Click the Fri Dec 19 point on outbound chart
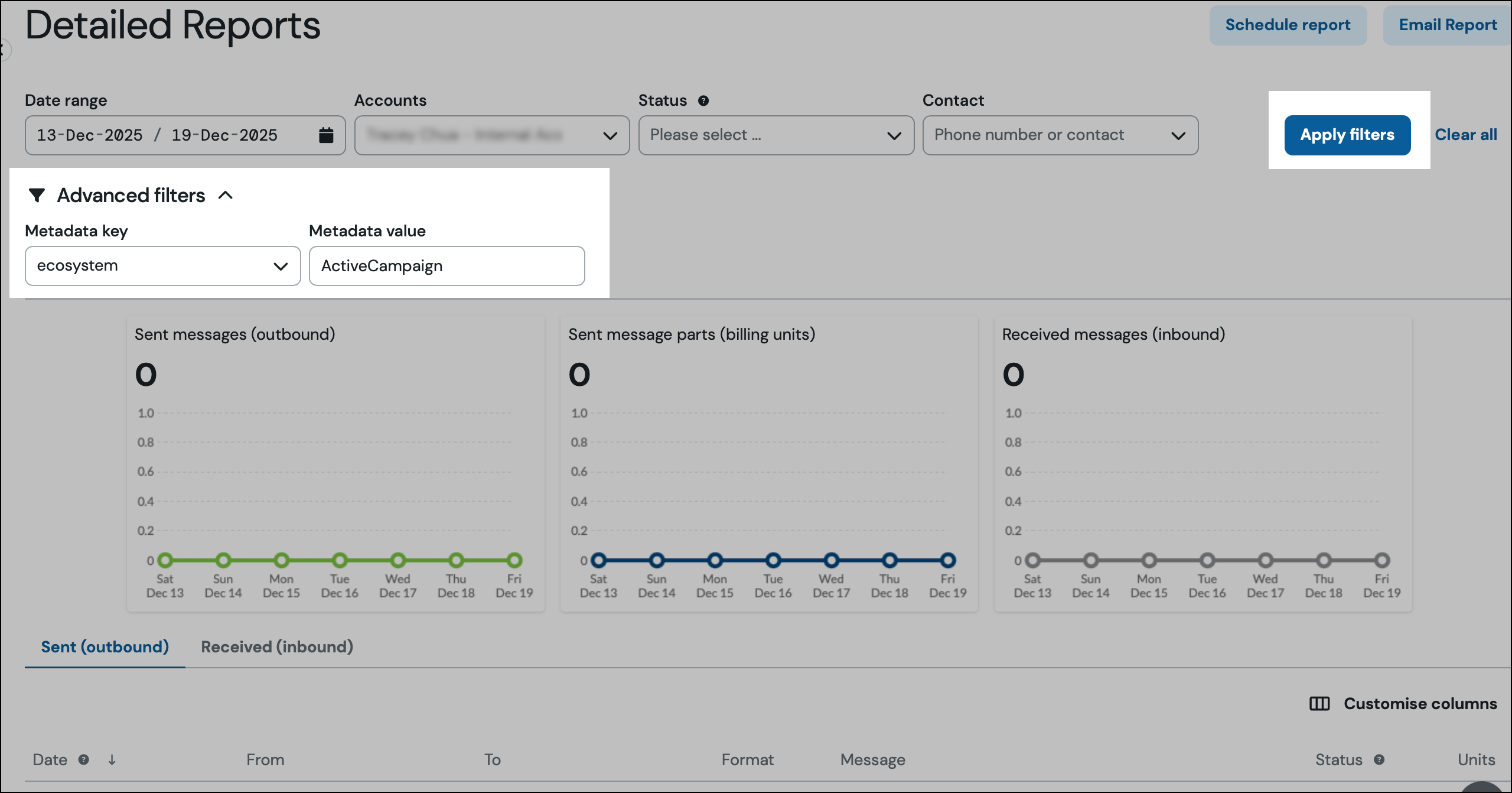This screenshot has height=793, width=1512. pos(514,560)
